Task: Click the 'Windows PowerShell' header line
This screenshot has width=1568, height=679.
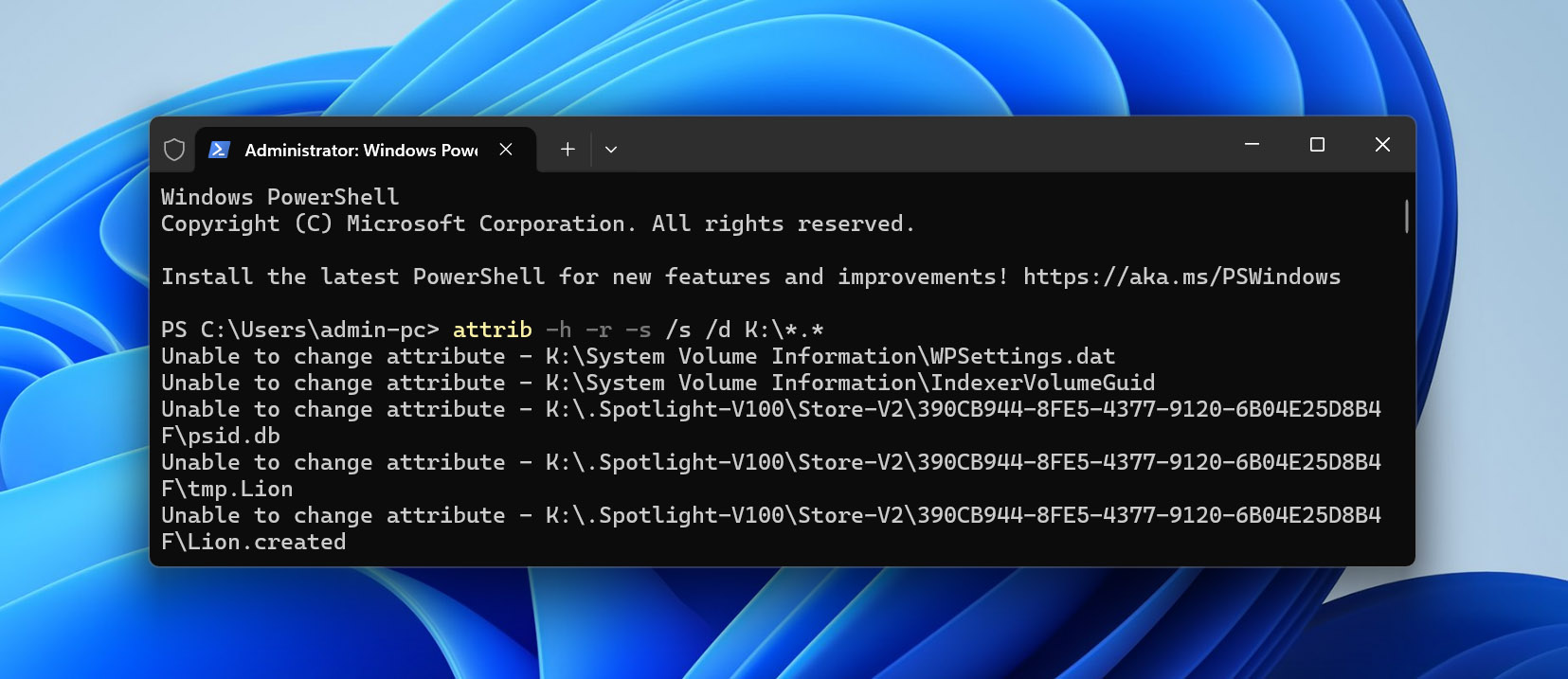Action: pos(279,197)
